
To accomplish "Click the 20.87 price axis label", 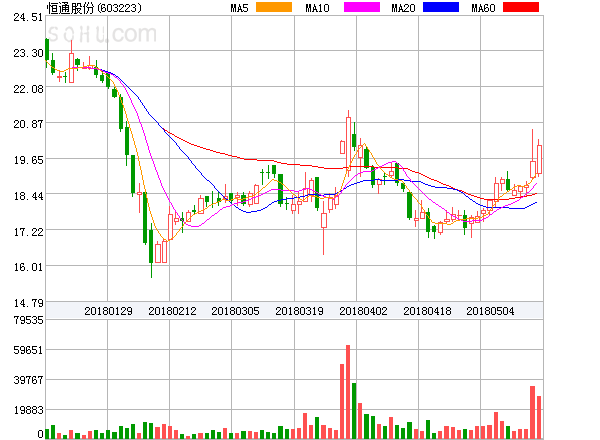I will tap(28, 124).
